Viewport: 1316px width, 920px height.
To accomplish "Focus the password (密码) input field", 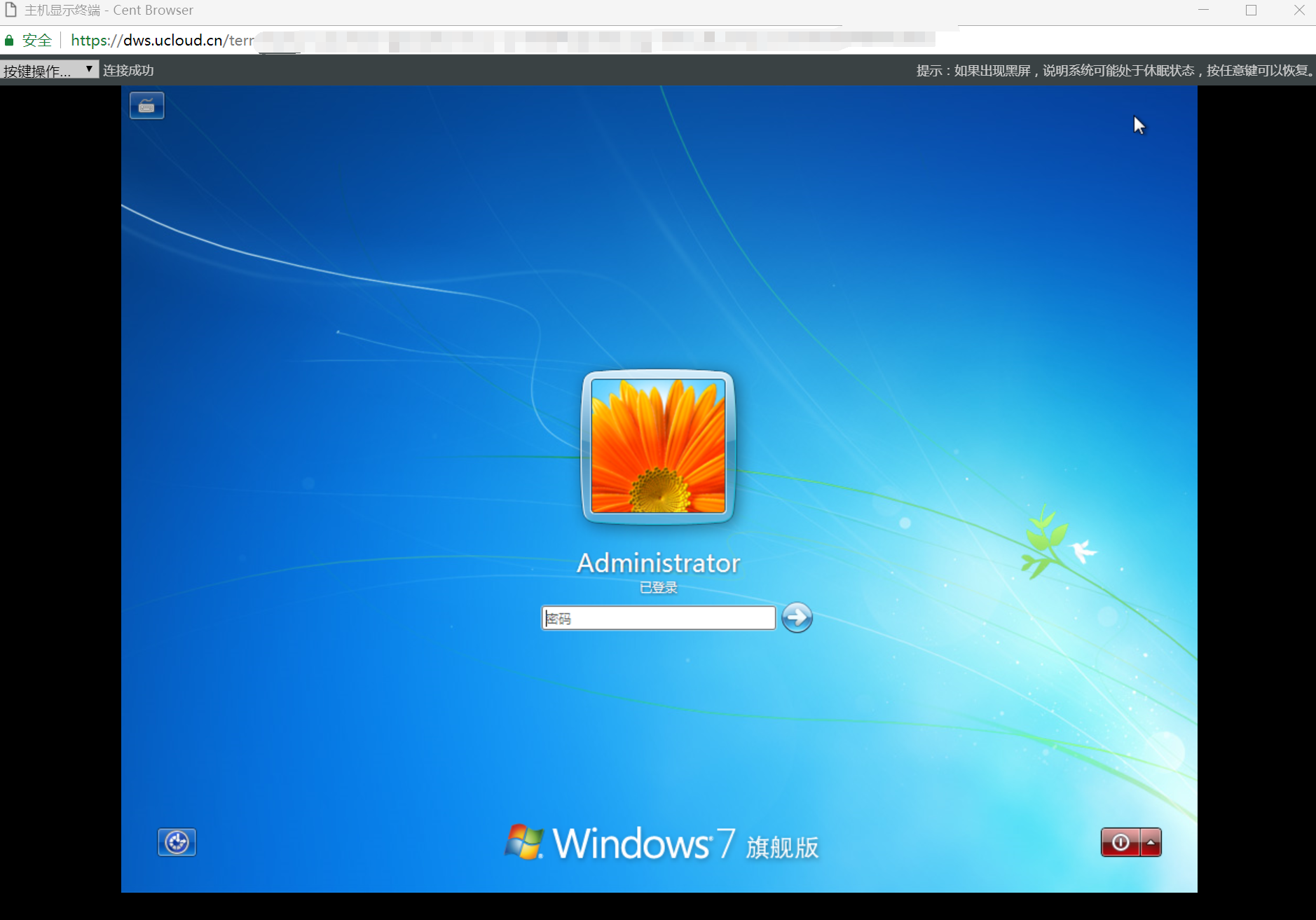I will coord(658,618).
